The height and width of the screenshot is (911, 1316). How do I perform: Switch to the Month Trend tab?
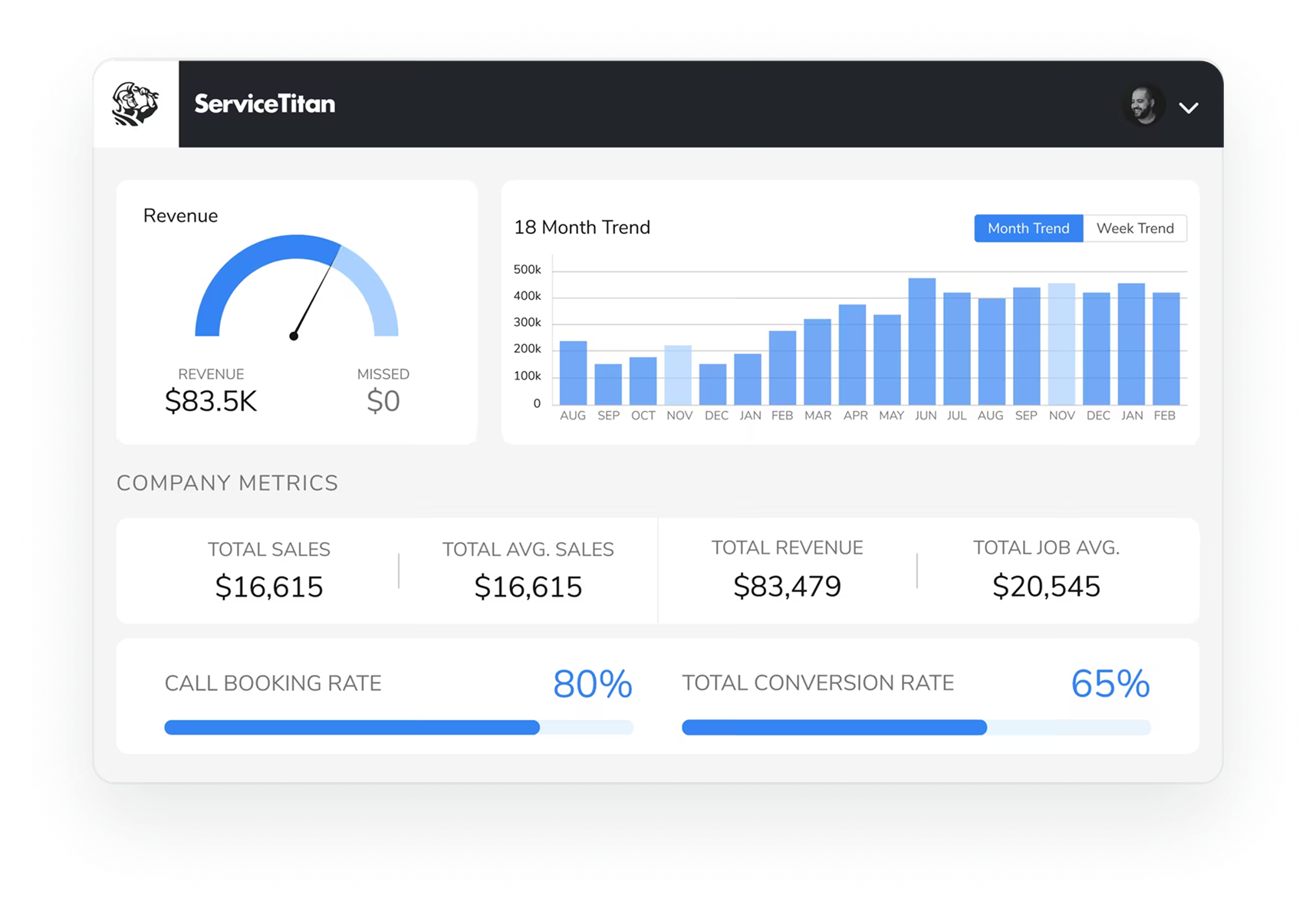(1028, 229)
